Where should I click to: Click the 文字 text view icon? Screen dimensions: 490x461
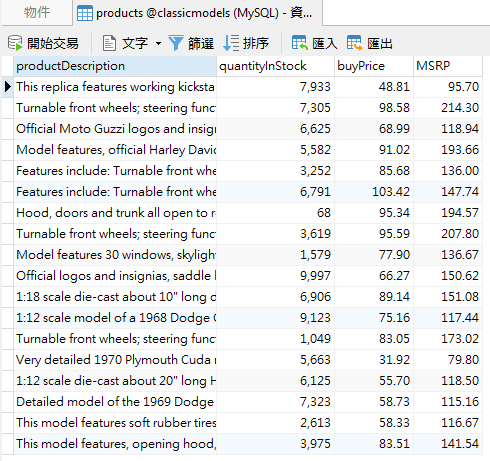click(x=109, y=43)
